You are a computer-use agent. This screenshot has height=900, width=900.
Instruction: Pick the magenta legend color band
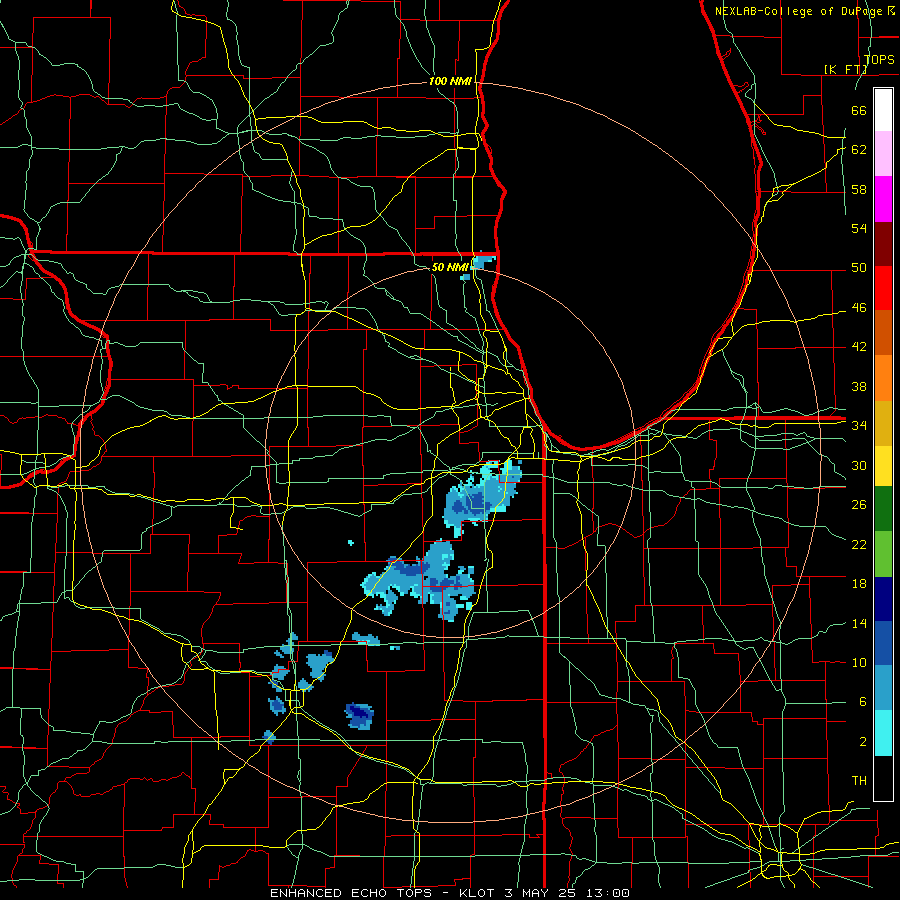coord(883,199)
